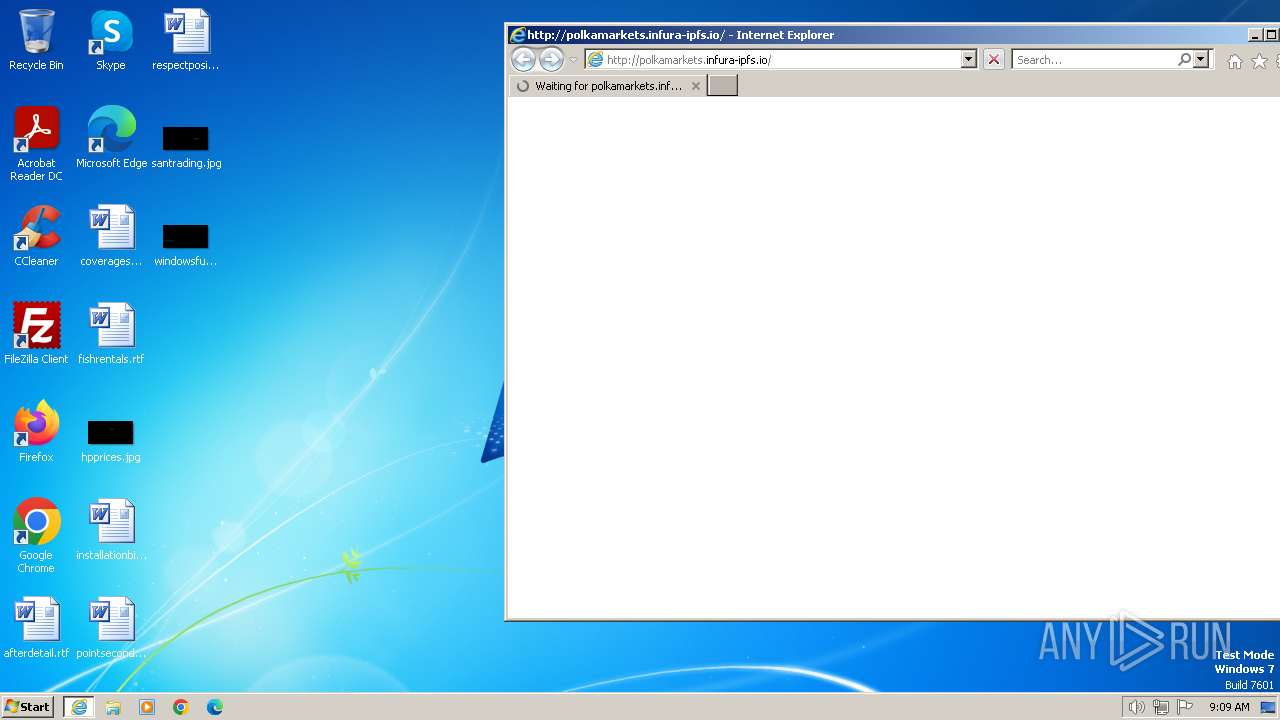The image size is (1280, 720).
Task: Open Acrobat Reader DC shortcut
Action: [36, 144]
